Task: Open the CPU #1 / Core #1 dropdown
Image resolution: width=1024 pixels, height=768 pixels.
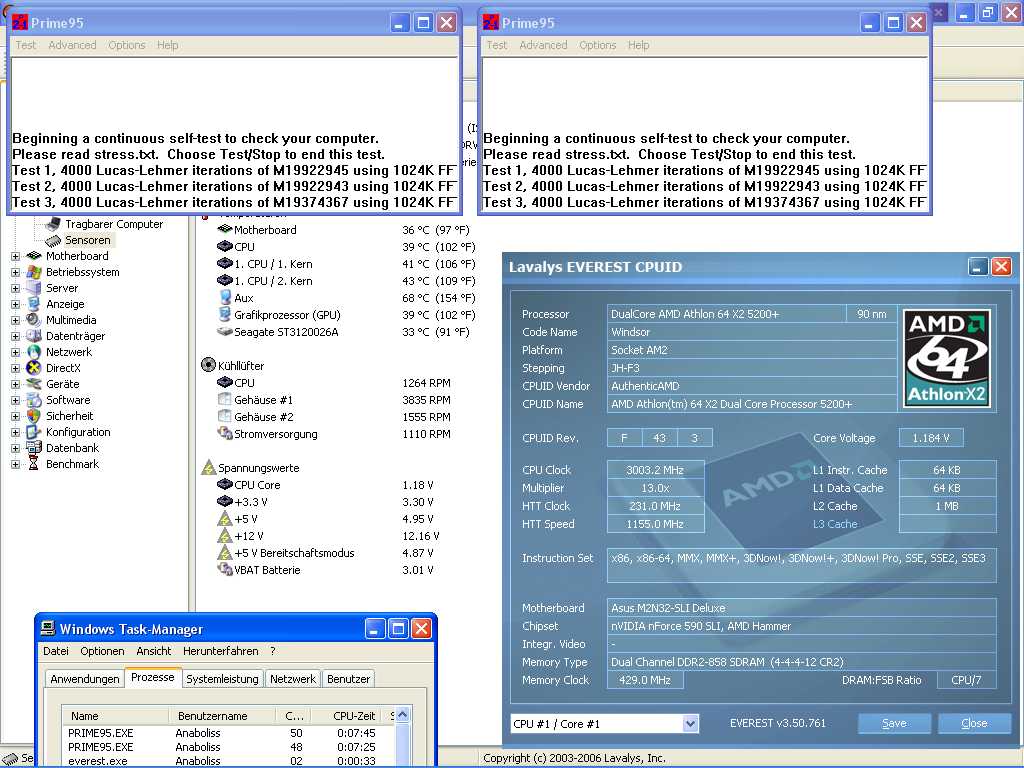Action: coord(690,724)
